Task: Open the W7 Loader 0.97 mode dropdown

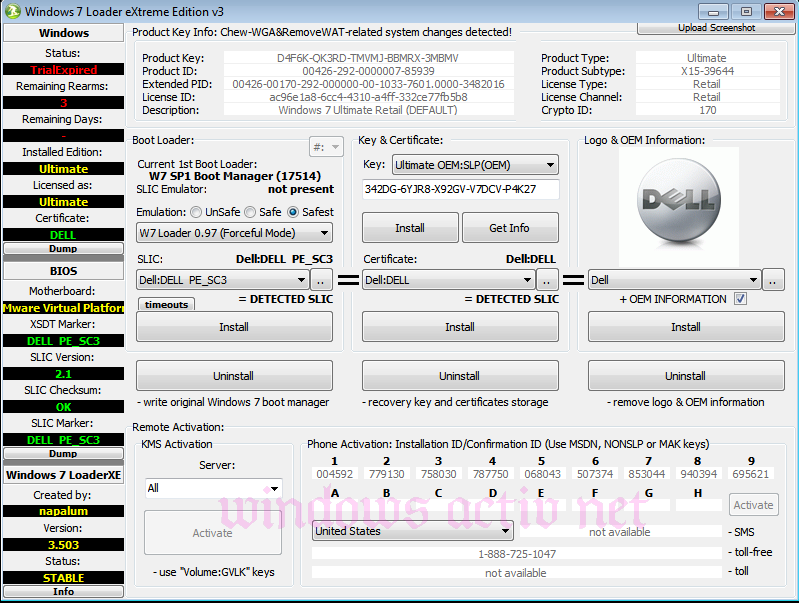Action: [x=234, y=233]
